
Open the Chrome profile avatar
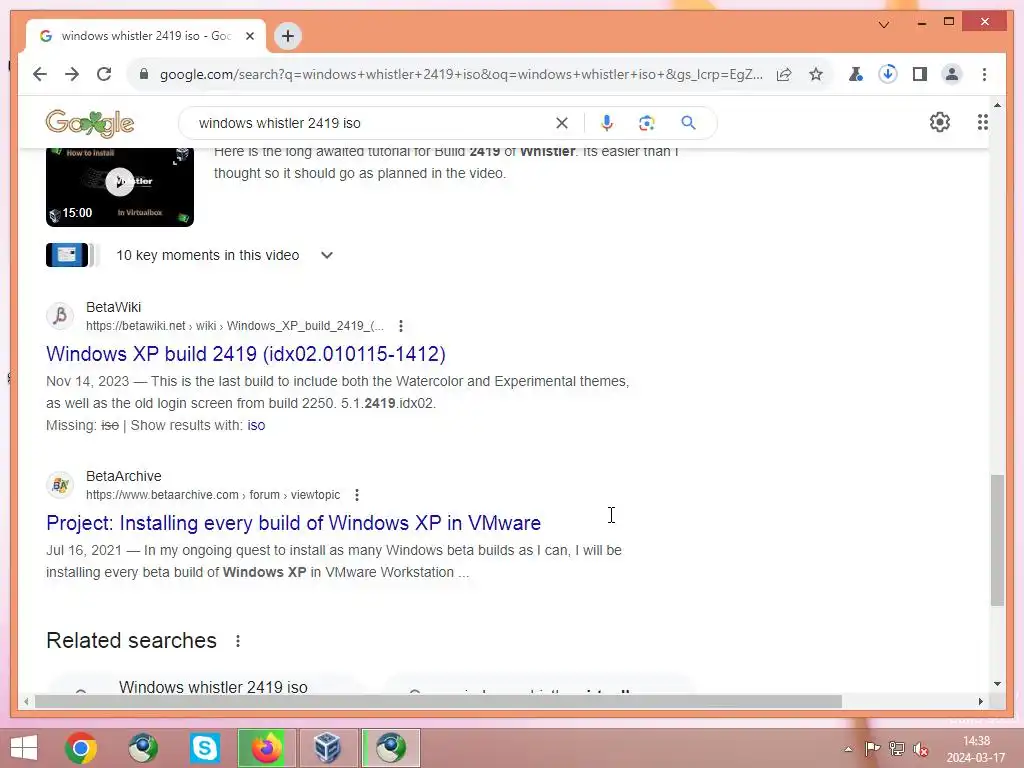pos(952,74)
